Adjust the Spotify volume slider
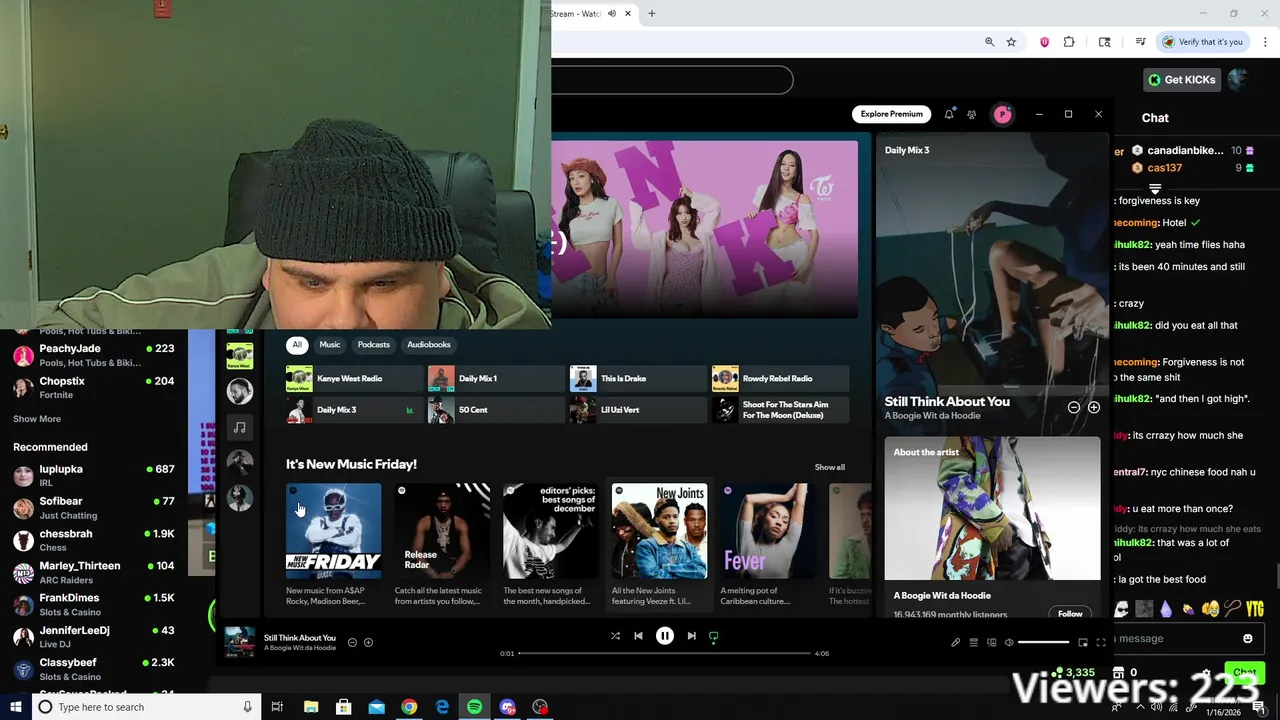The image size is (1280, 720). coord(1043,642)
